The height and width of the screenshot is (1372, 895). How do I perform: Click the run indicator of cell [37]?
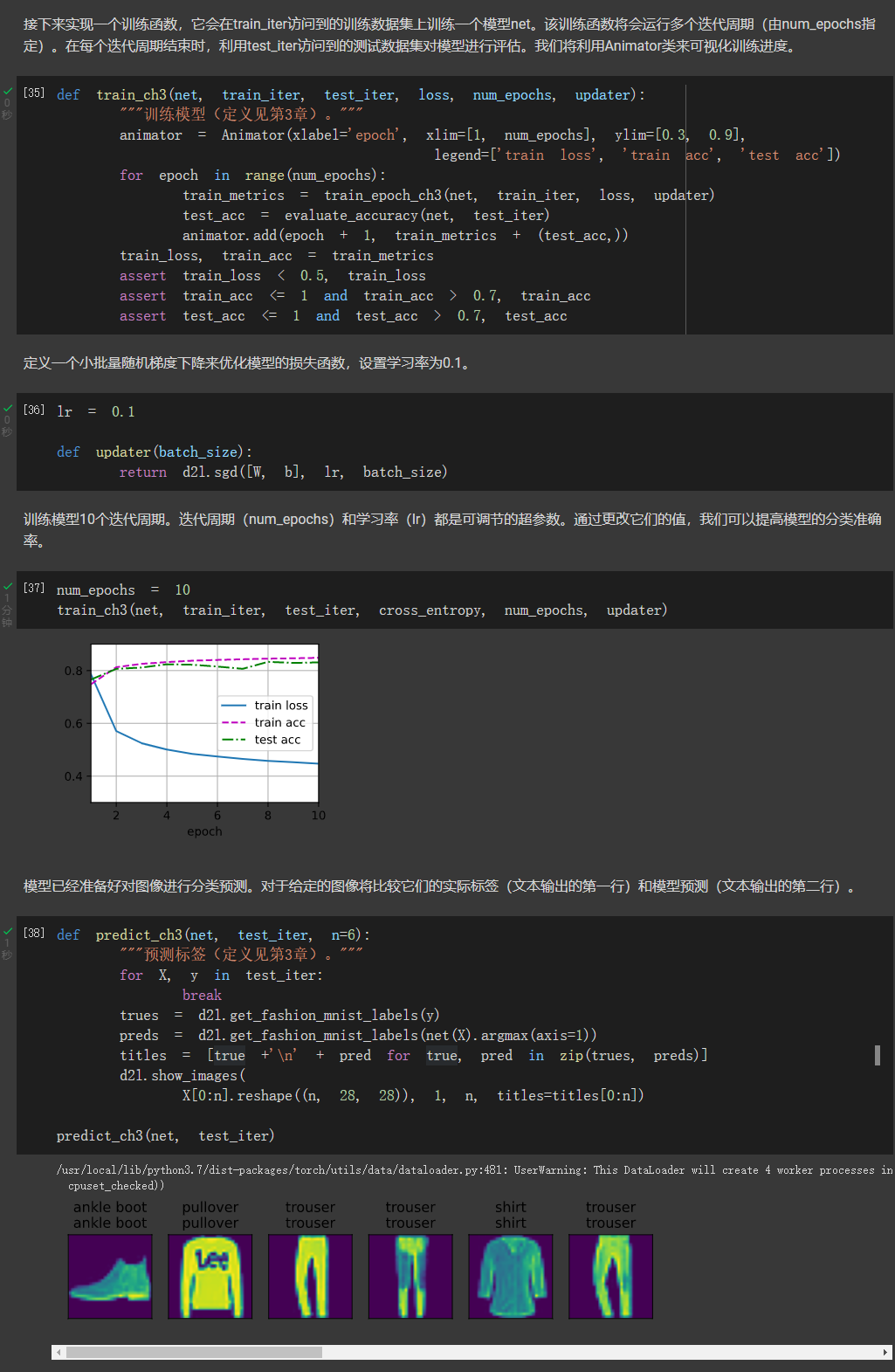click(x=34, y=588)
